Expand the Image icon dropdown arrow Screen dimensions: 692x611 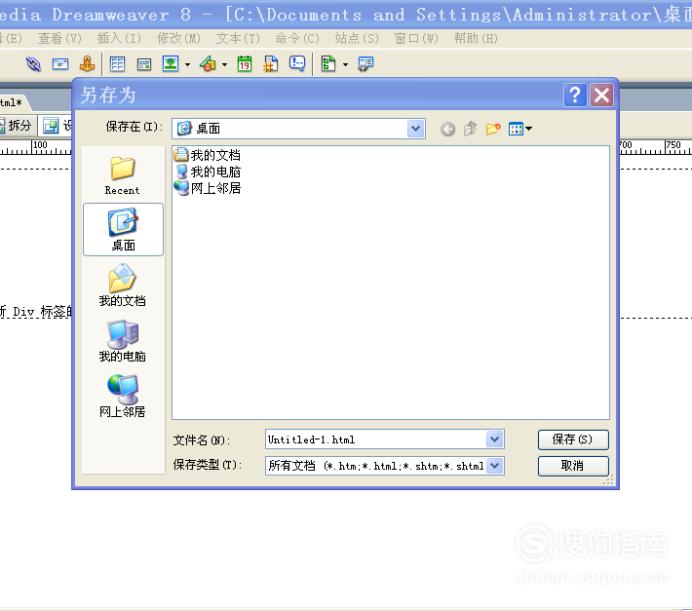coord(188,64)
